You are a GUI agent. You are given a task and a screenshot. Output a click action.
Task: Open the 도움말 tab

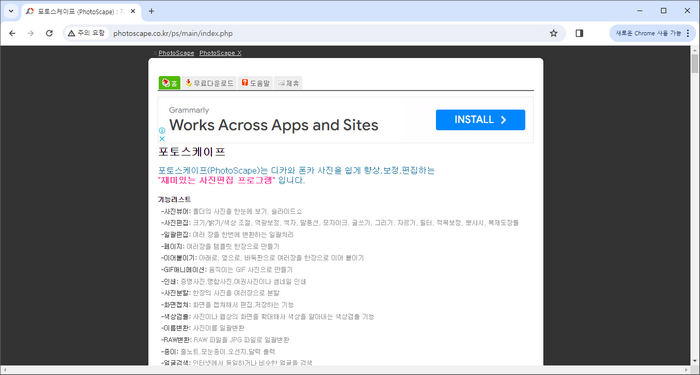(x=255, y=83)
